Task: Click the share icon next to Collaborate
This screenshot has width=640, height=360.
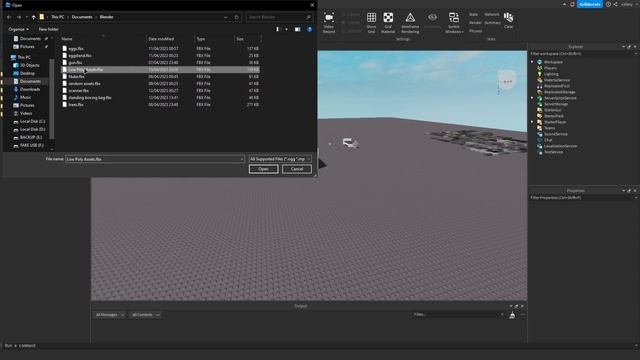Action: 615,4
